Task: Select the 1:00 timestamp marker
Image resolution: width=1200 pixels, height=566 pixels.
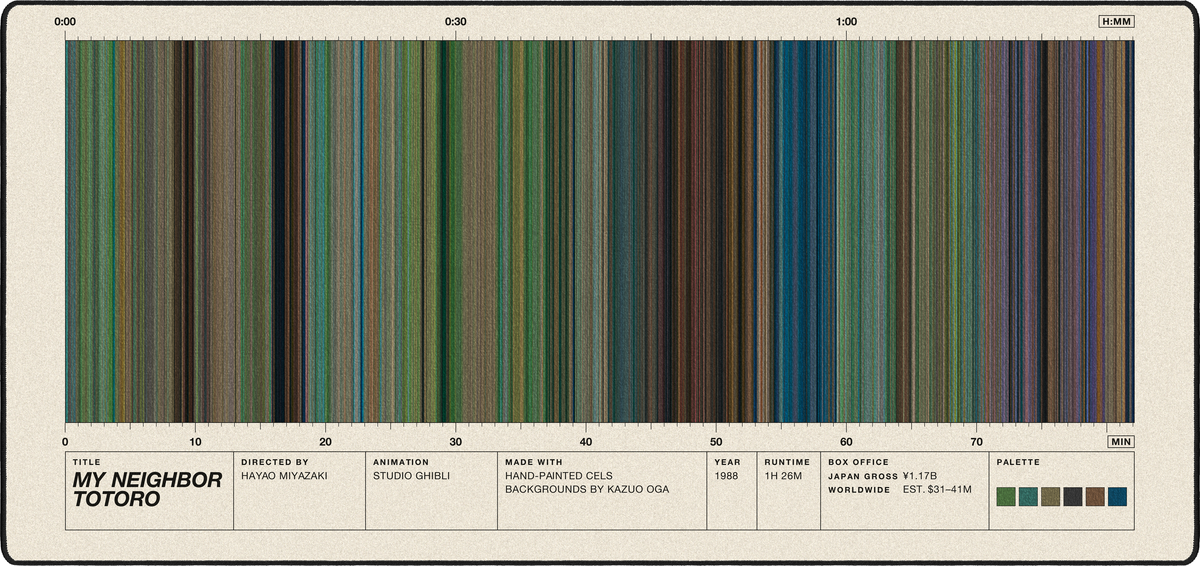Action: tap(847, 21)
